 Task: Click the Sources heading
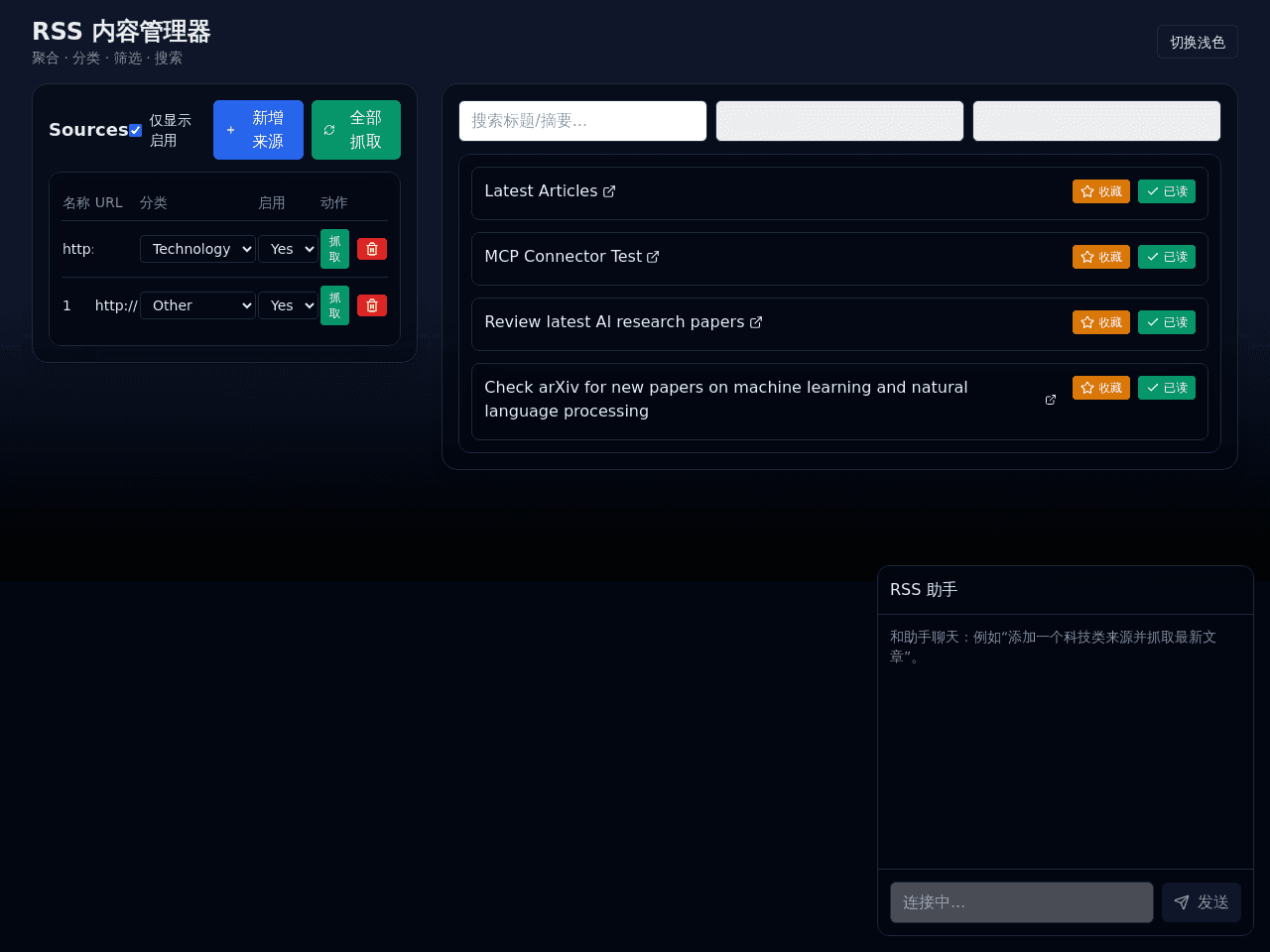pos(88,130)
